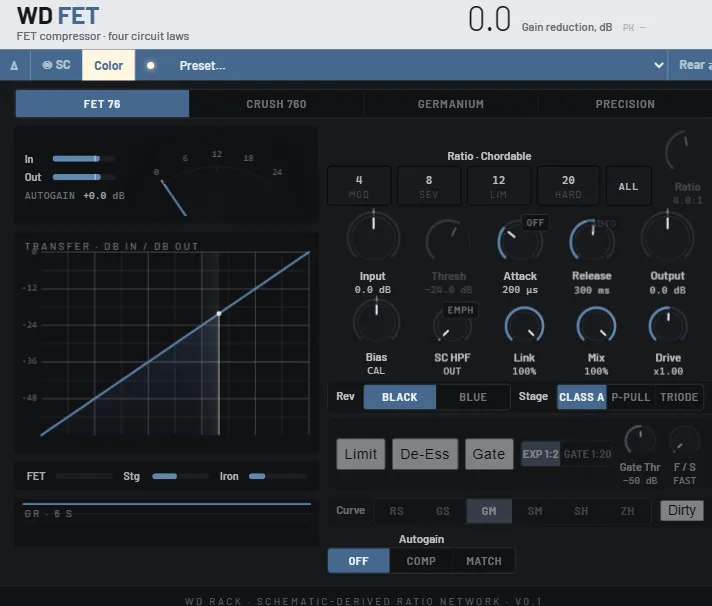Enable ratio 20 HARD button
Image resolution: width=712 pixels, height=606 pixels.
coord(568,186)
